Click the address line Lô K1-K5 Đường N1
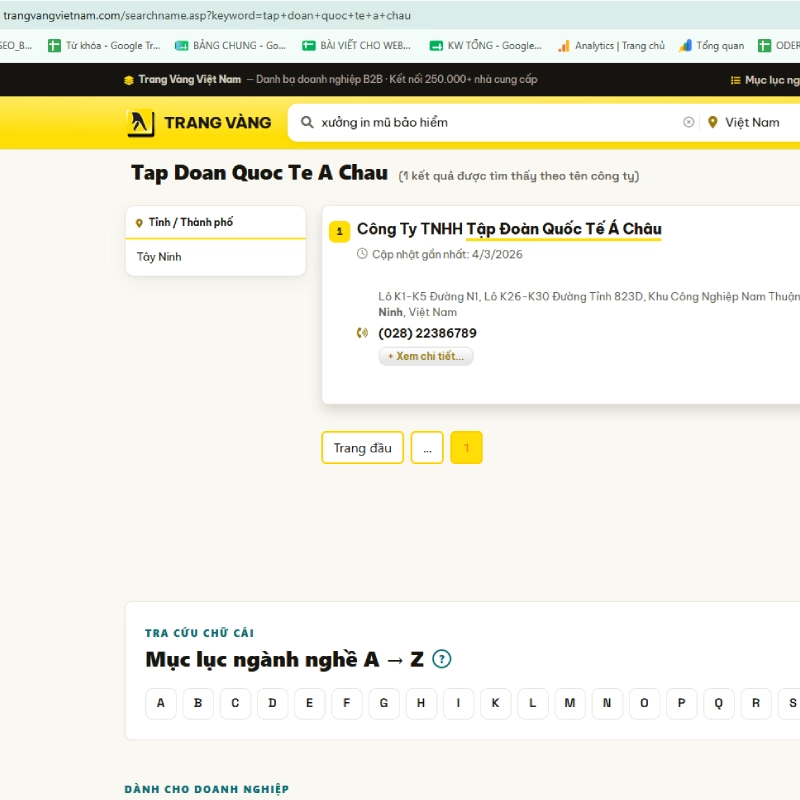Viewport: 800px width, 800px height. pyautogui.click(x=589, y=297)
